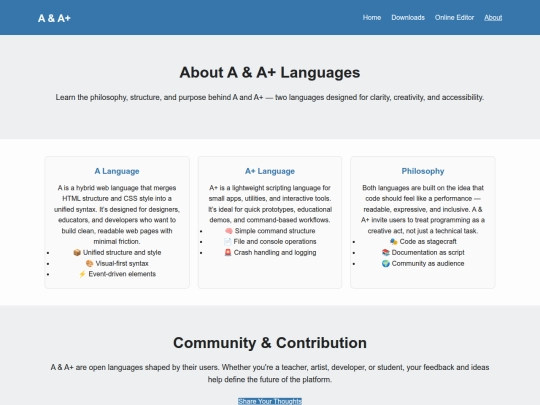Screen dimensions: 540x405
Task: Select the About nav link
Action: 493,18
